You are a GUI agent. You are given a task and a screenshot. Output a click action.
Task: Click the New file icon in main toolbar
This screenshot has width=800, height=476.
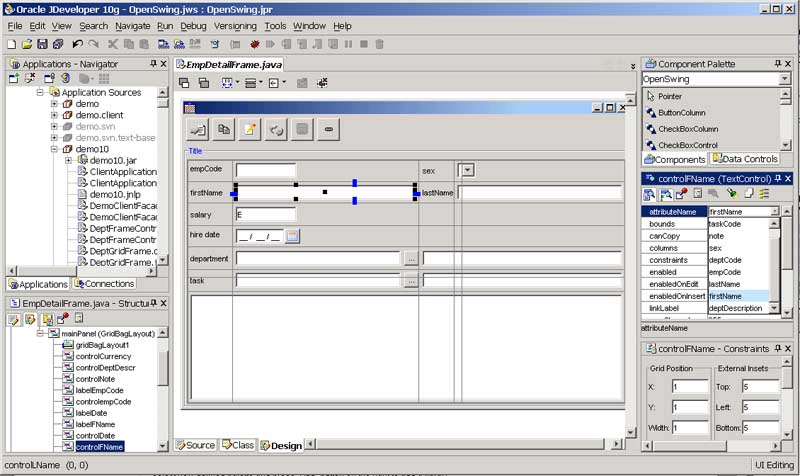[11, 44]
